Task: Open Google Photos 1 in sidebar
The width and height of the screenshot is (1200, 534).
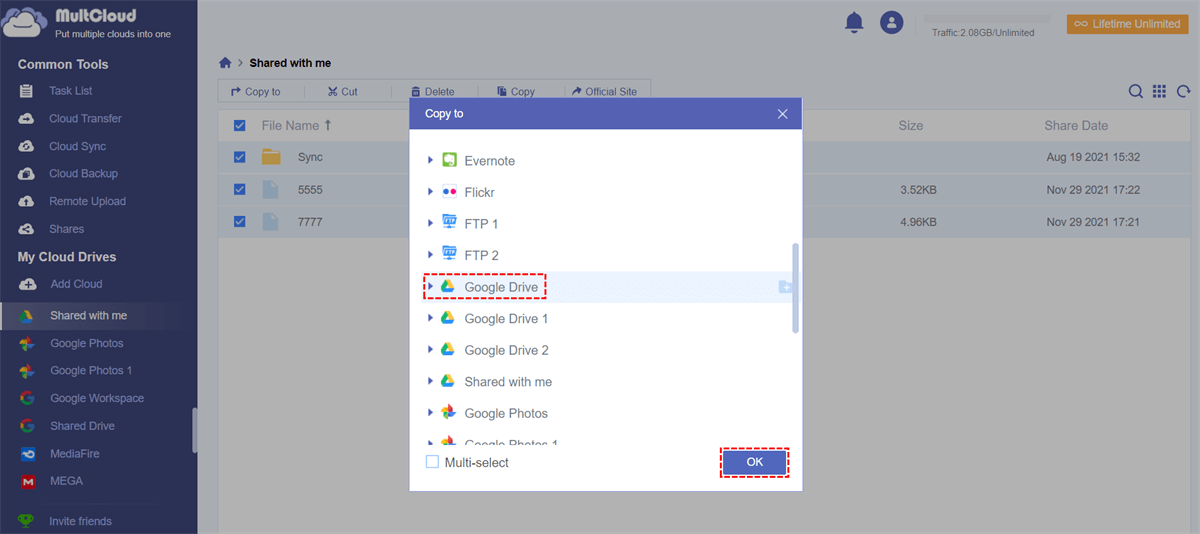Action: pyautogui.click(x=91, y=370)
